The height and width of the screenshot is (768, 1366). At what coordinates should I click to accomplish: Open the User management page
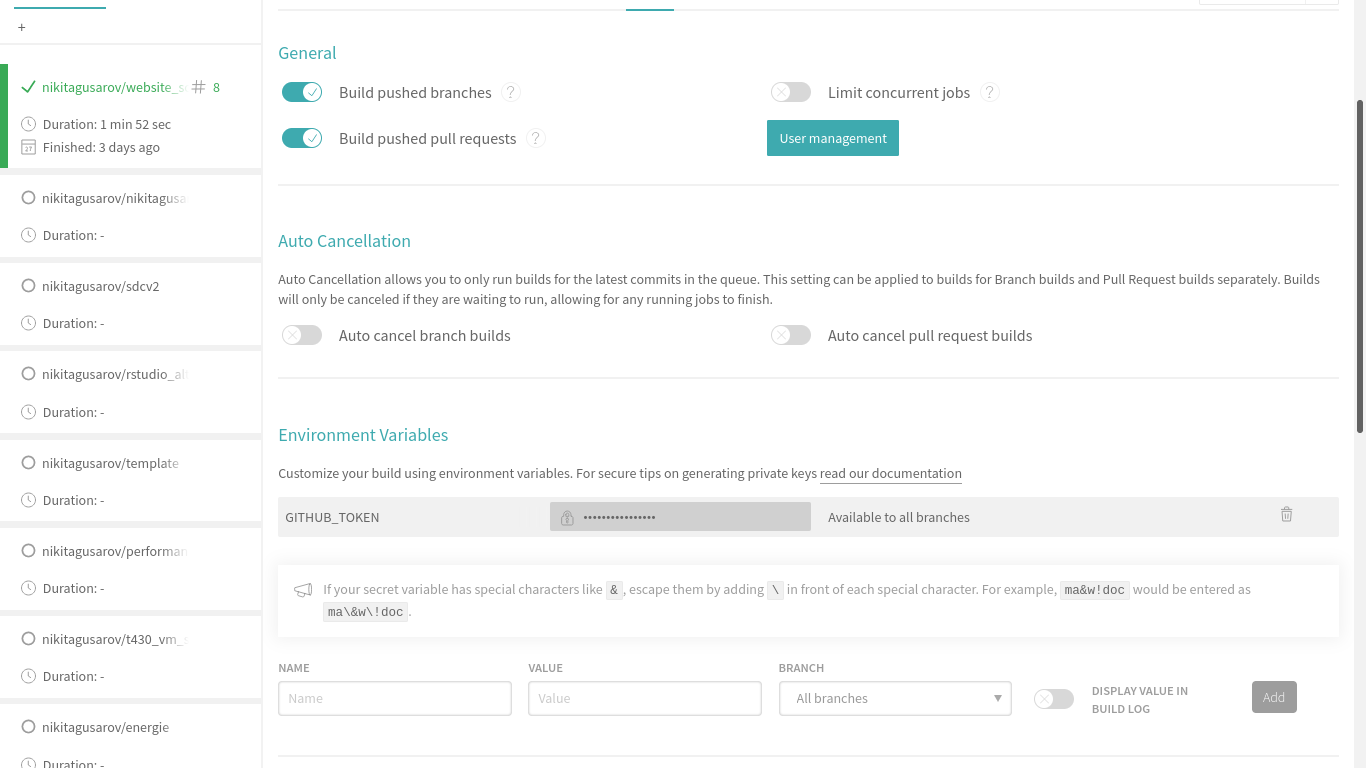(x=832, y=138)
